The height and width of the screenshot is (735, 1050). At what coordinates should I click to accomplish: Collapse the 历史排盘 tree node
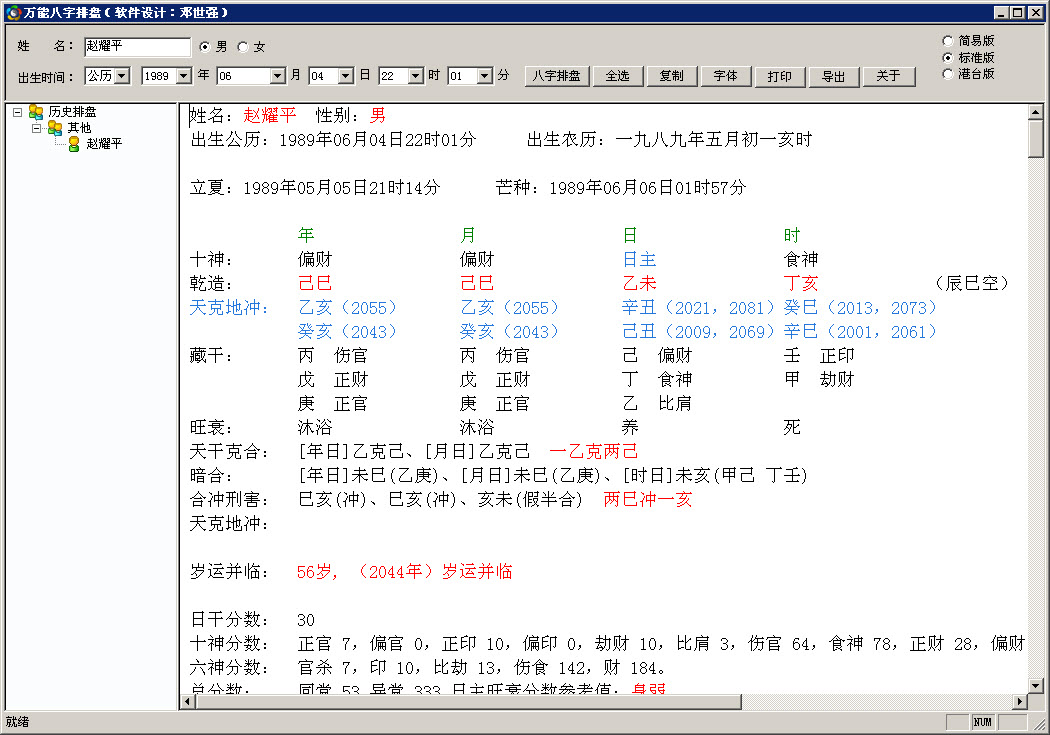click(x=18, y=112)
